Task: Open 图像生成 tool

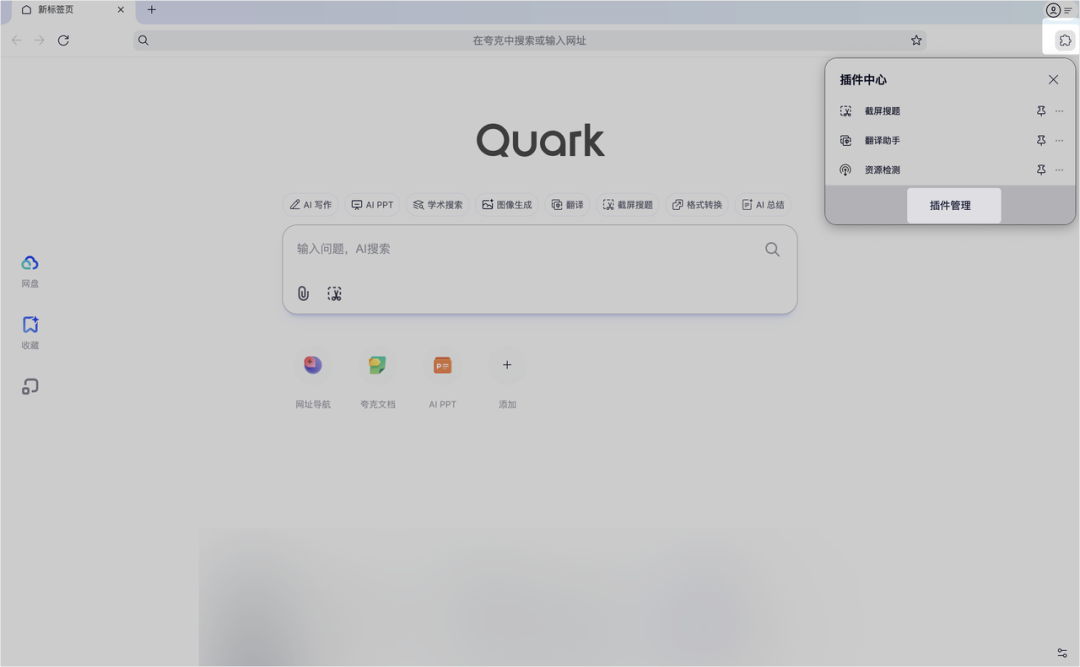Action: click(507, 205)
